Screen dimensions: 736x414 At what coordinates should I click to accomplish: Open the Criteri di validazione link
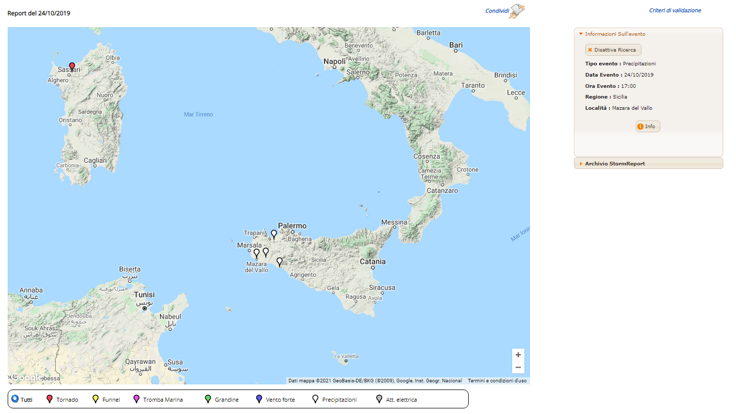pos(675,11)
